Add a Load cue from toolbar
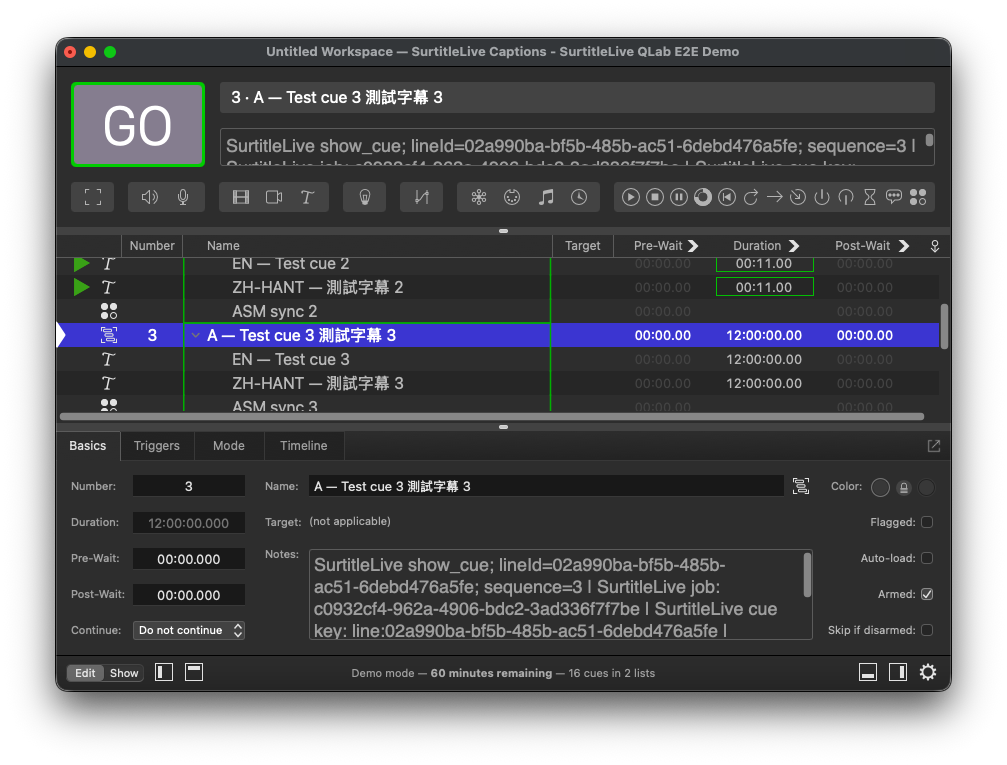The width and height of the screenshot is (1007, 765). coord(703,197)
